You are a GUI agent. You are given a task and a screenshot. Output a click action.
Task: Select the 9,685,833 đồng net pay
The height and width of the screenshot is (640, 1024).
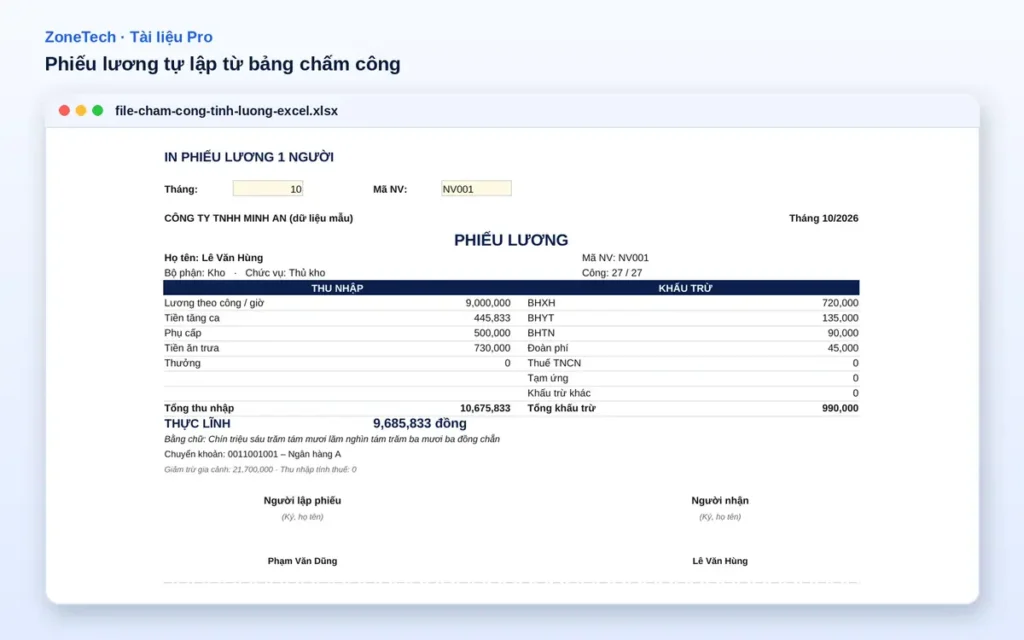[x=420, y=424]
